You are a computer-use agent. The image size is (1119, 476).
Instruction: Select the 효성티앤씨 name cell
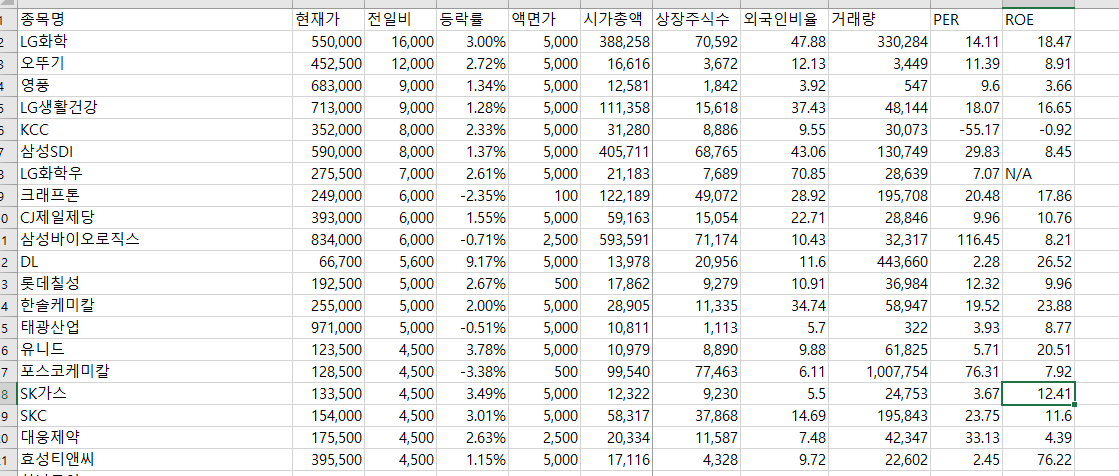(154, 460)
